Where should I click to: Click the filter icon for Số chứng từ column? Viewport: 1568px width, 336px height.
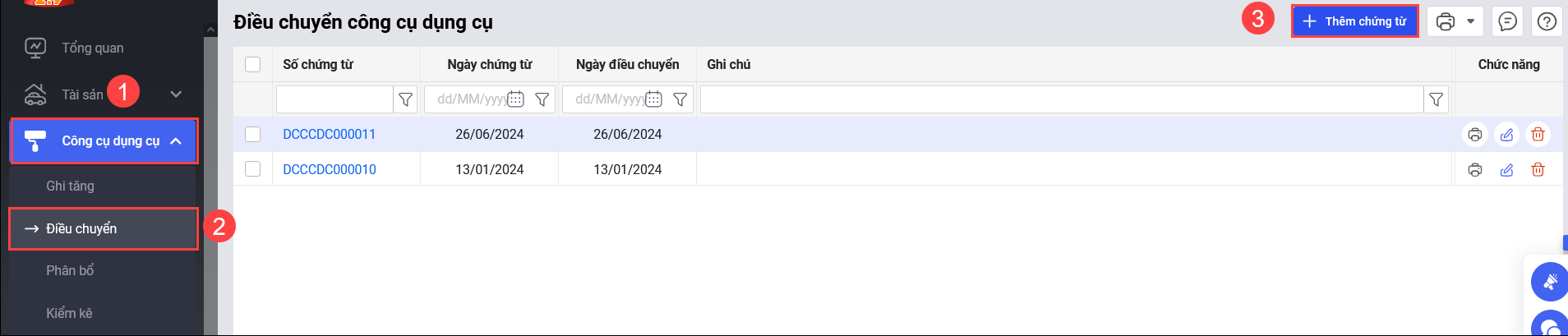405,99
